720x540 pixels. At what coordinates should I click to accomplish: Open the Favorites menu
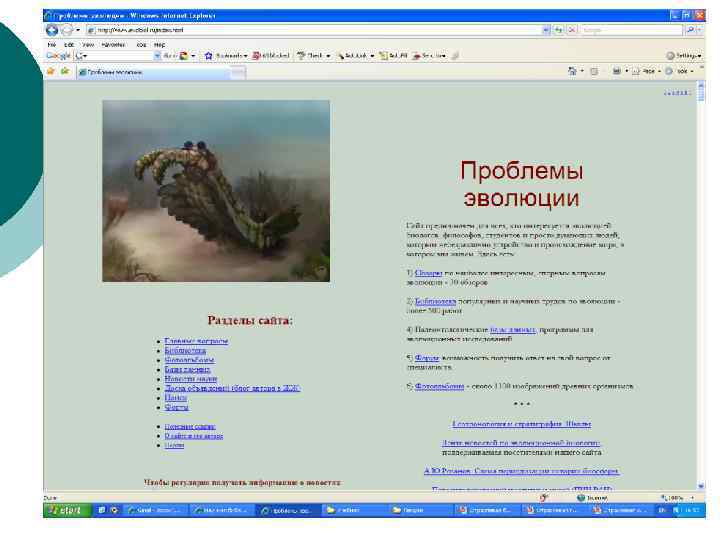pos(113,45)
